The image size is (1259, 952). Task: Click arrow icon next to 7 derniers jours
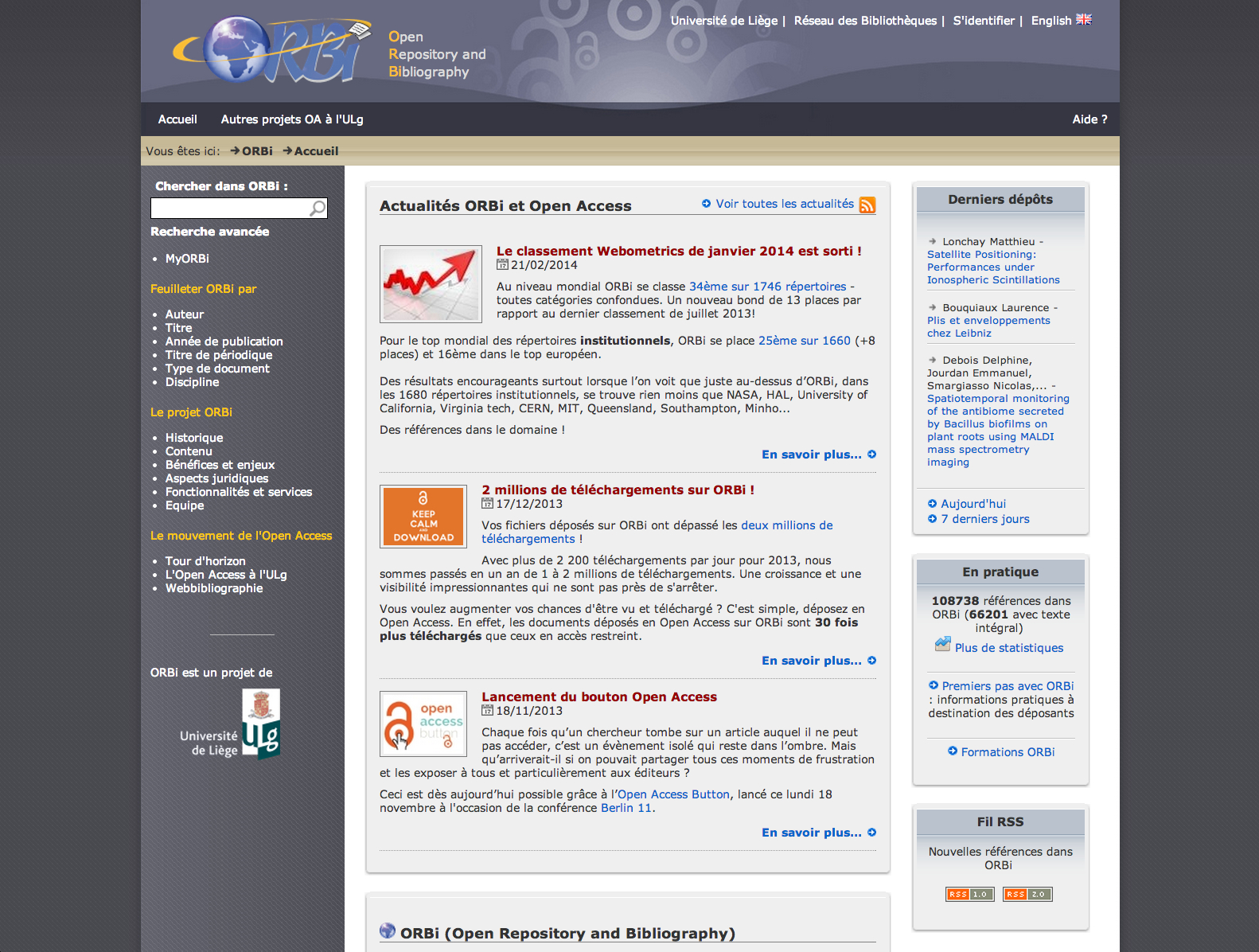[932, 518]
